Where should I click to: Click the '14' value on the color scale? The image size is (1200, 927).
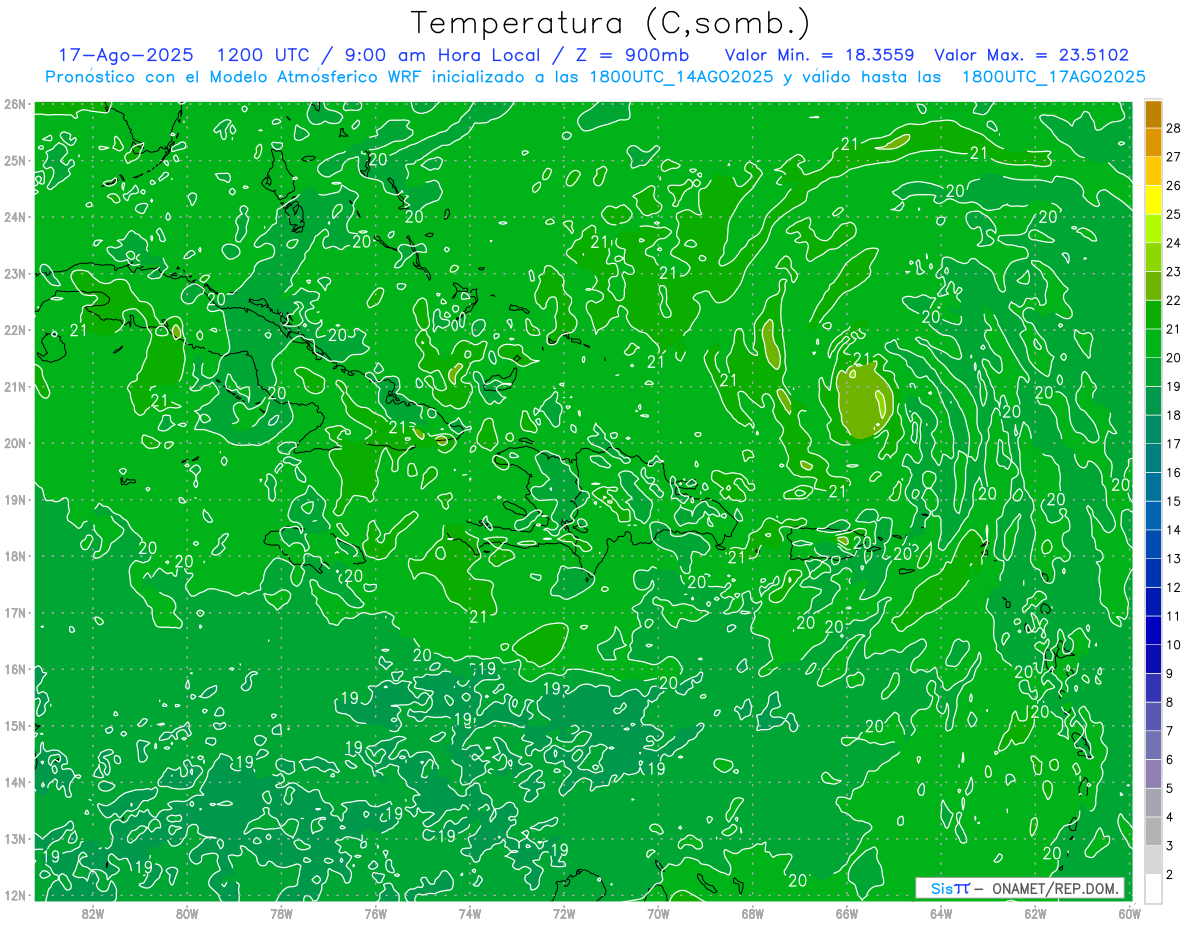1173,530
